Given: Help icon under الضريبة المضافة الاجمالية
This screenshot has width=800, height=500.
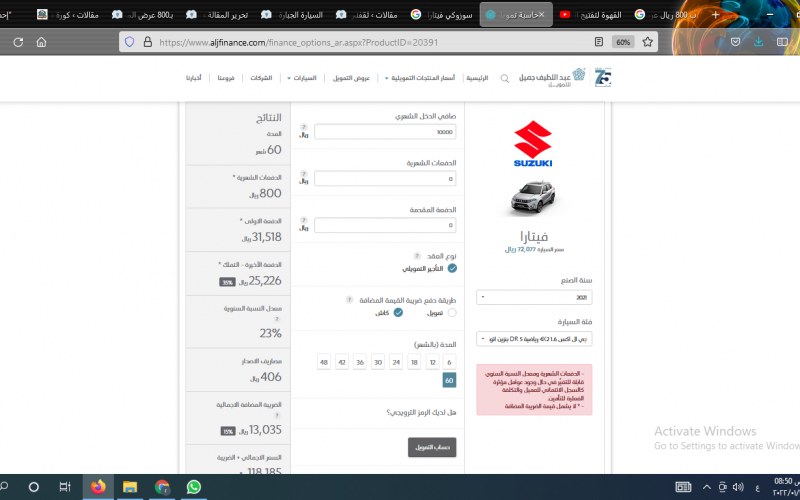Looking at the screenshot, I should pyautogui.click(x=277, y=415).
